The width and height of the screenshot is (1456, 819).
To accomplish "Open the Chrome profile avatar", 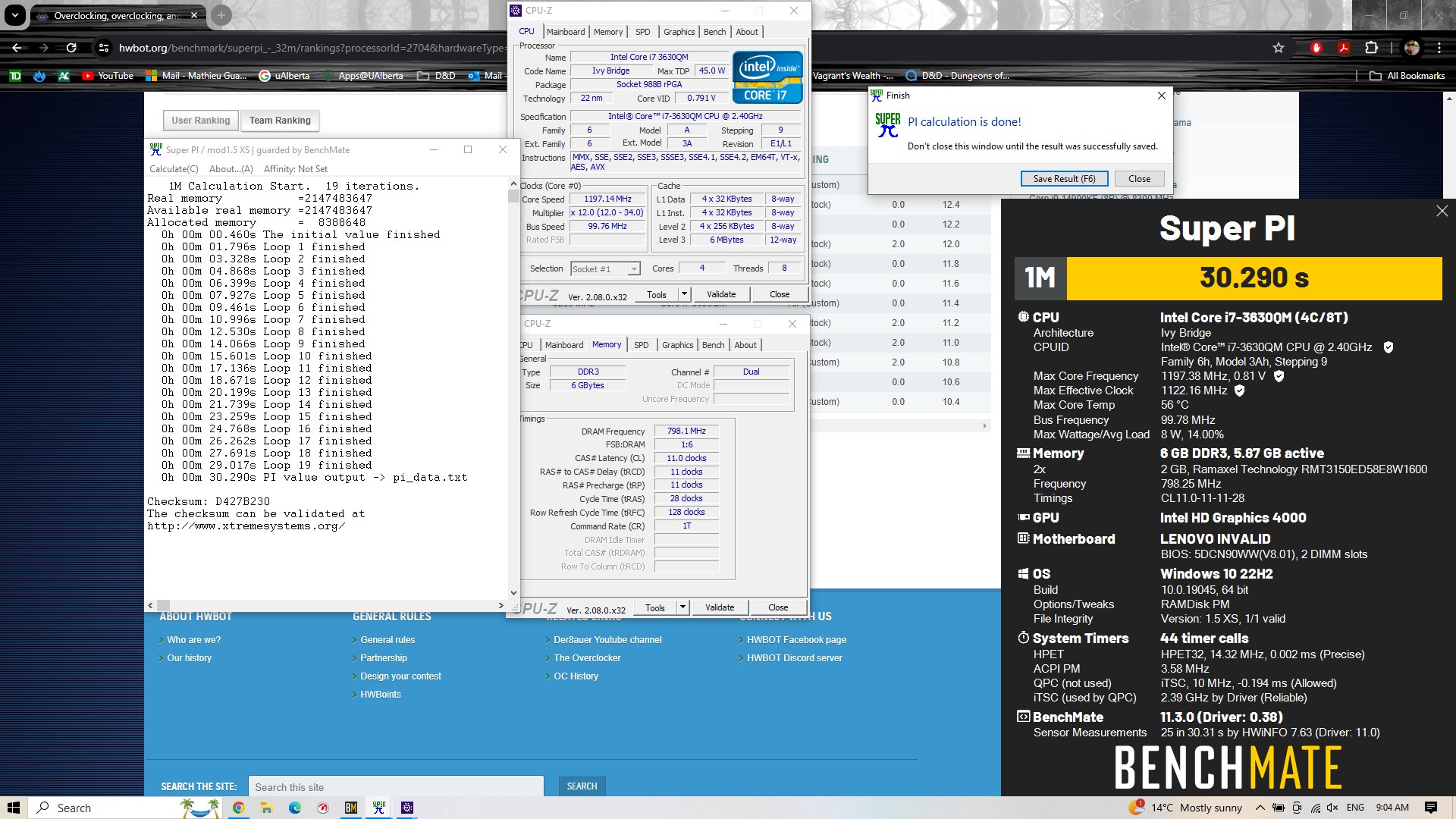I will (x=1412, y=48).
